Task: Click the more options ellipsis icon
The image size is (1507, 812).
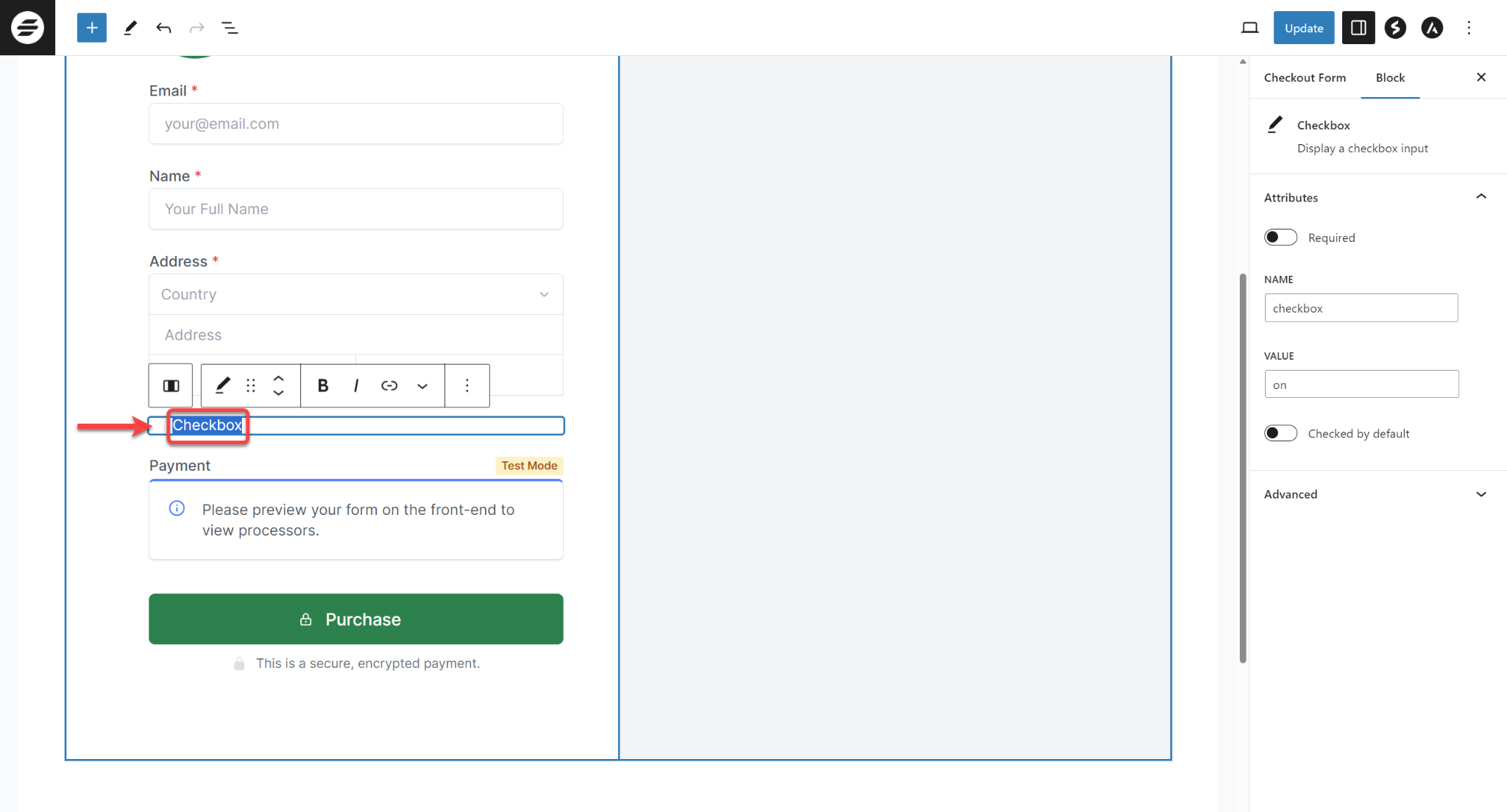Action: point(466,385)
